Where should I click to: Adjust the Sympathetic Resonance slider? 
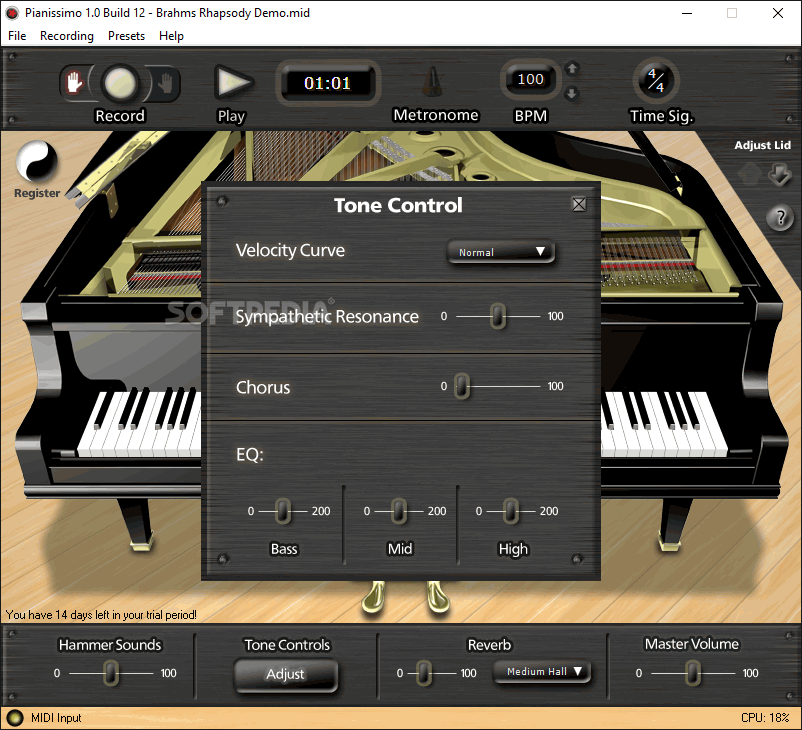tap(498, 316)
